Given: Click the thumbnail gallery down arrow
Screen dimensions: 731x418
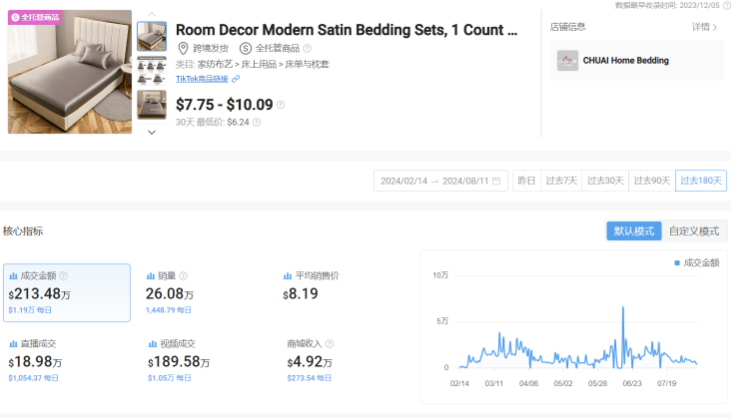Looking at the screenshot, I should tap(152, 131).
